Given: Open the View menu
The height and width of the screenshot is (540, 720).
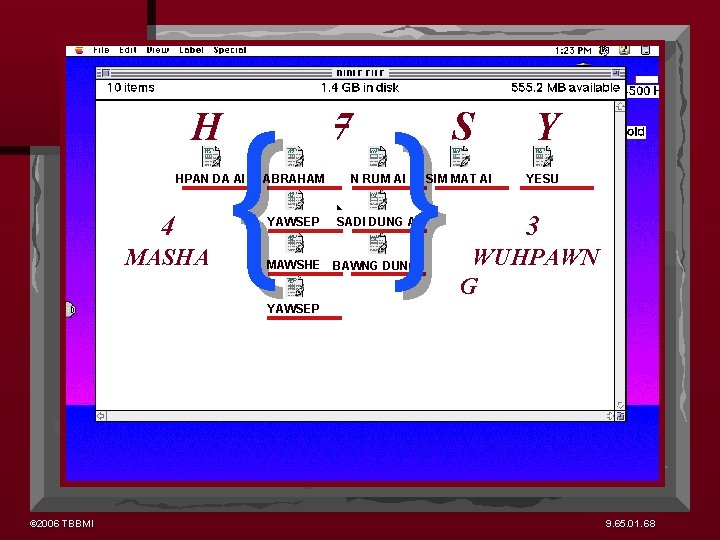Looking at the screenshot, I should (158, 50).
